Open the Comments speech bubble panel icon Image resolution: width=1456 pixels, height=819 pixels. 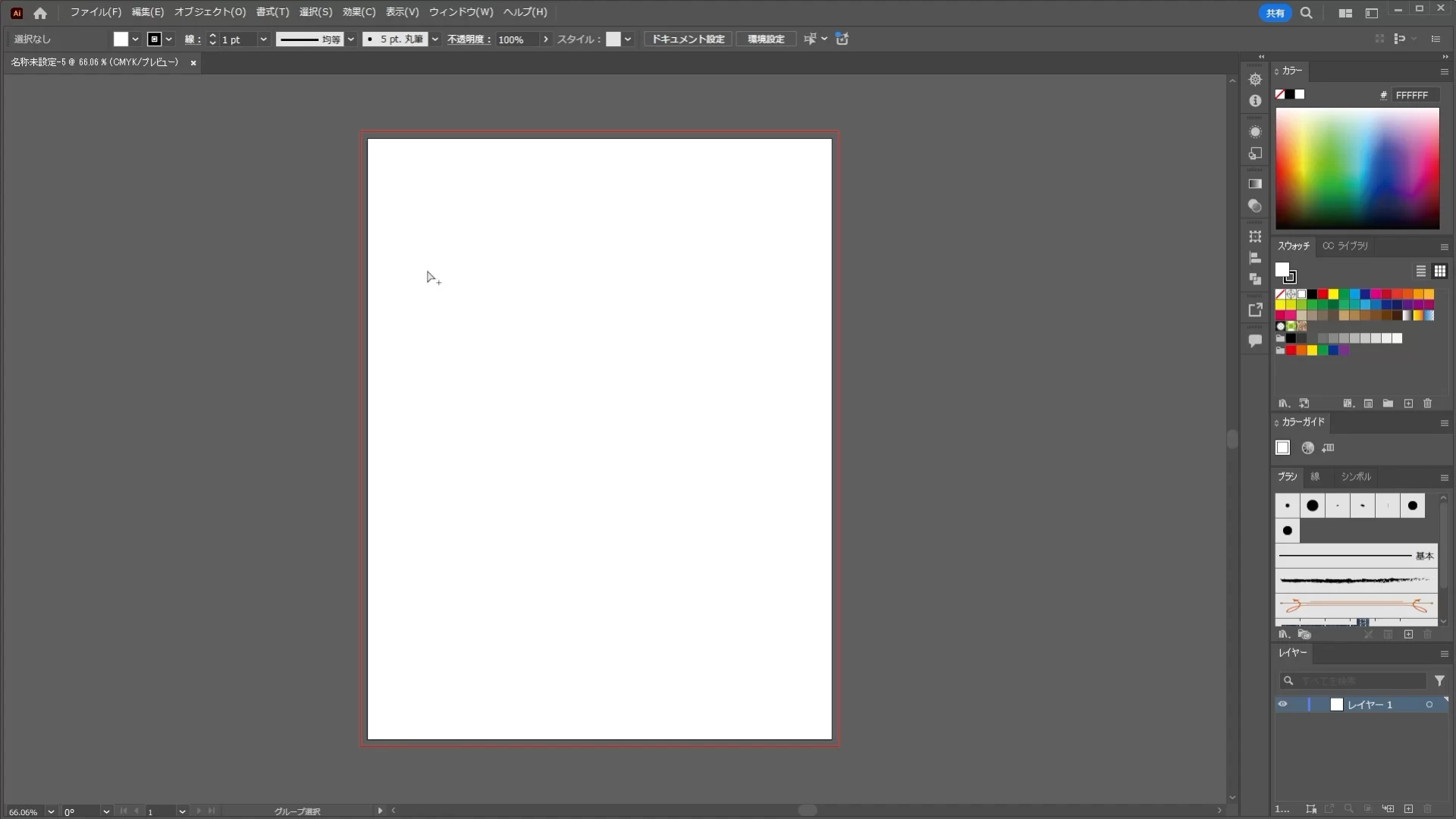point(1255,340)
